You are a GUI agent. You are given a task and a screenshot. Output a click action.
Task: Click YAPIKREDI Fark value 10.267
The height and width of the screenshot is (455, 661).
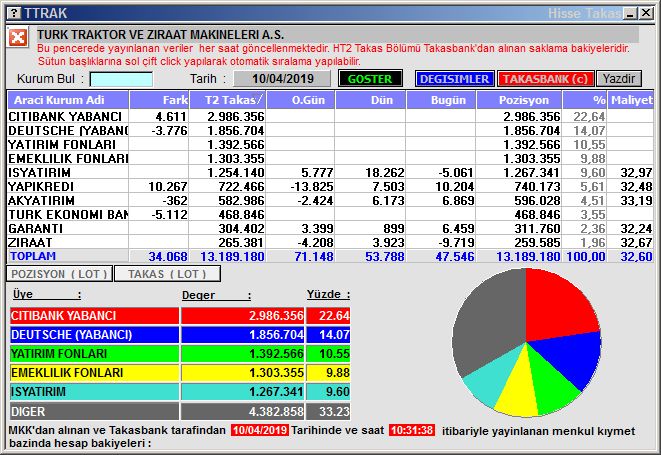click(168, 186)
